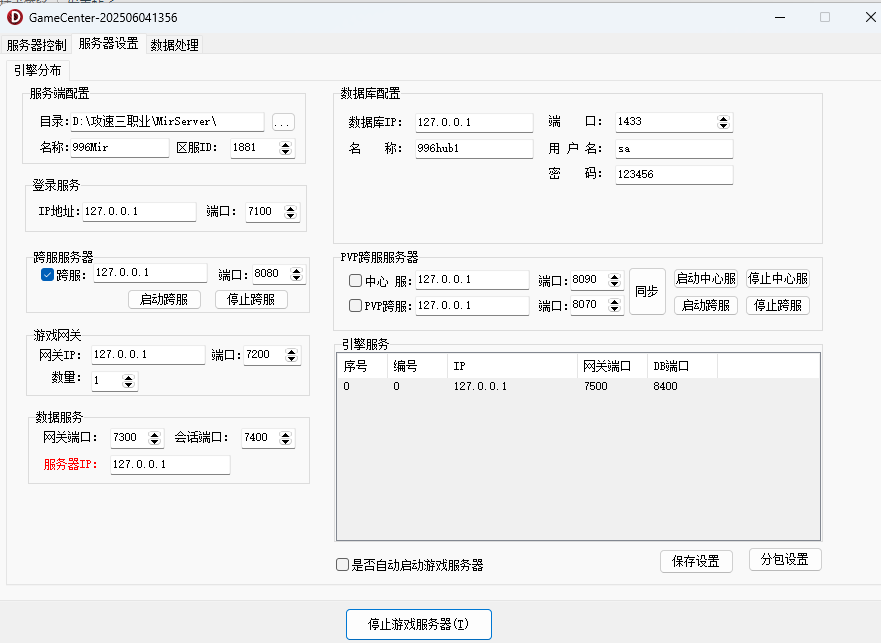
Task: Click the gateway 数量 stepper
Action: click(x=129, y=381)
